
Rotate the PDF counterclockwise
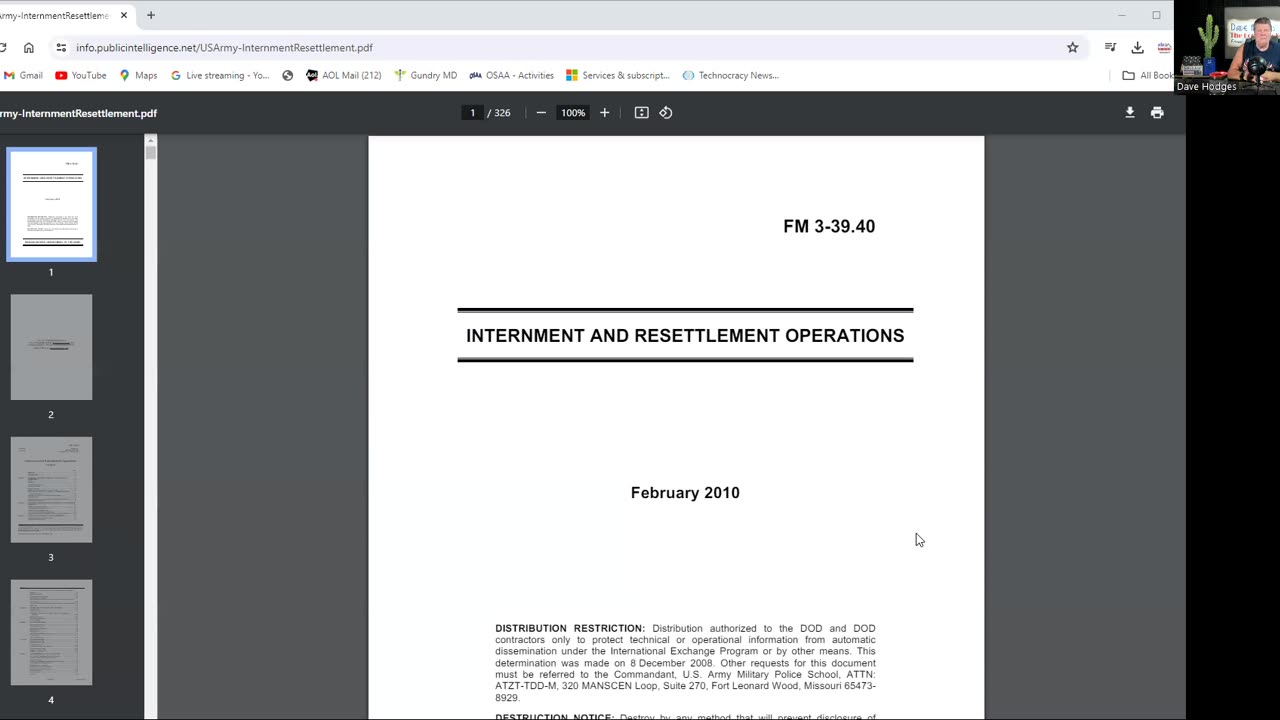click(666, 113)
